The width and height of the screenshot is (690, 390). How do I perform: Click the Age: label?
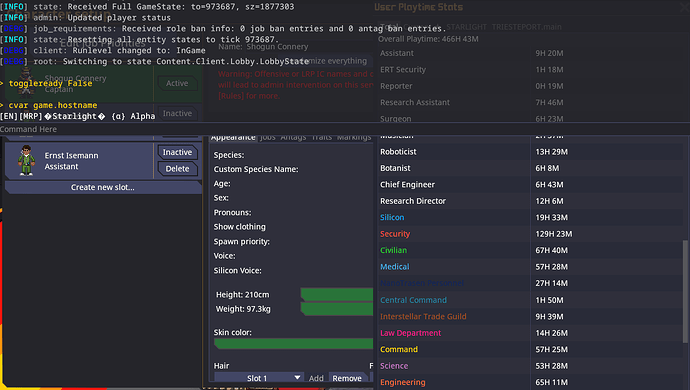pyautogui.click(x=222, y=184)
